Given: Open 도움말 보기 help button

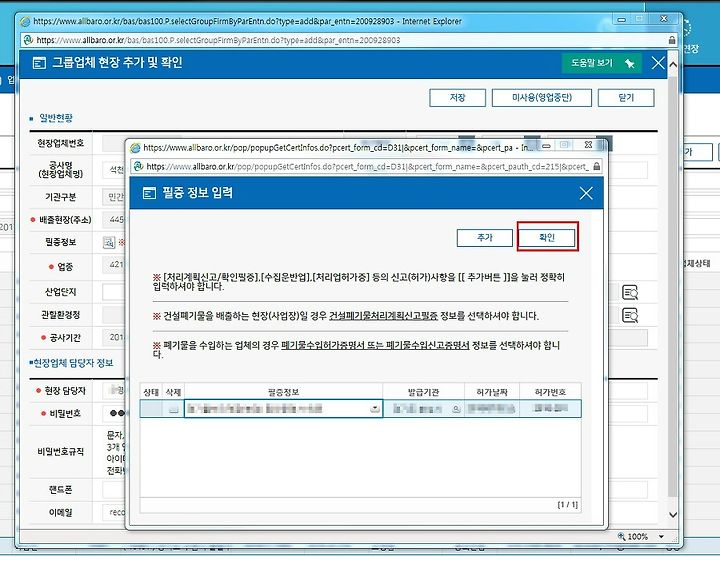Looking at the screenshot, I should pos(602,63).
